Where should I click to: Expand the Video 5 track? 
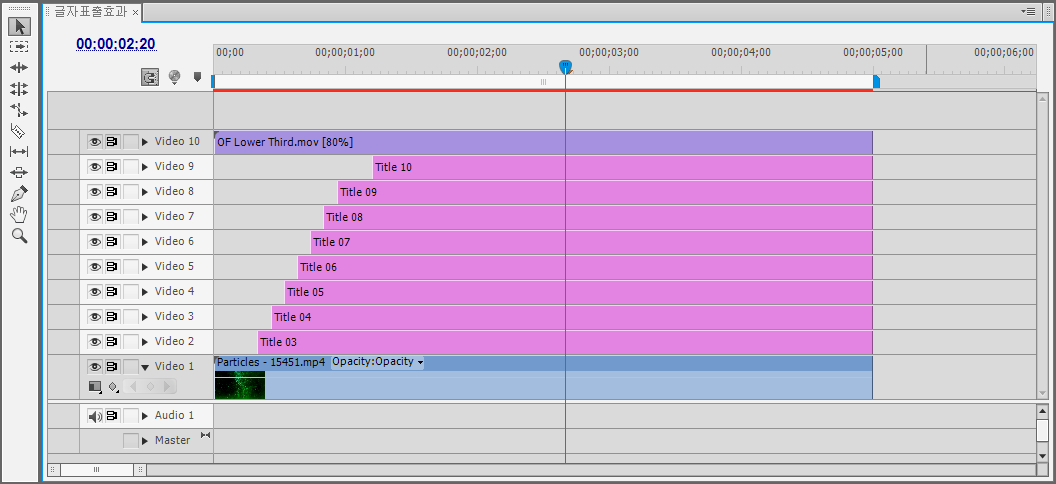pyautogui.click(x=145, y=267)
